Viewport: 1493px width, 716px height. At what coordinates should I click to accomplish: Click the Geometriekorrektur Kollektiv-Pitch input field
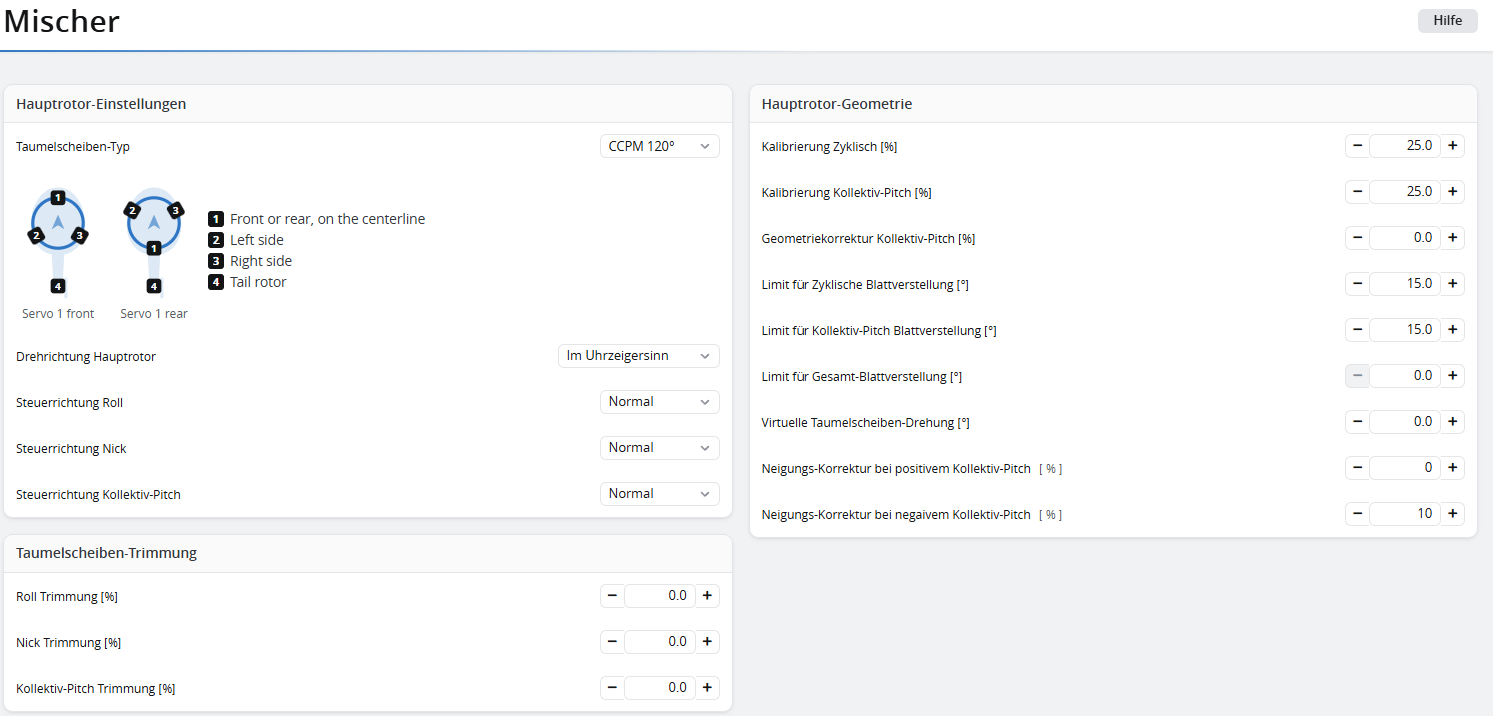(1404, 238)
